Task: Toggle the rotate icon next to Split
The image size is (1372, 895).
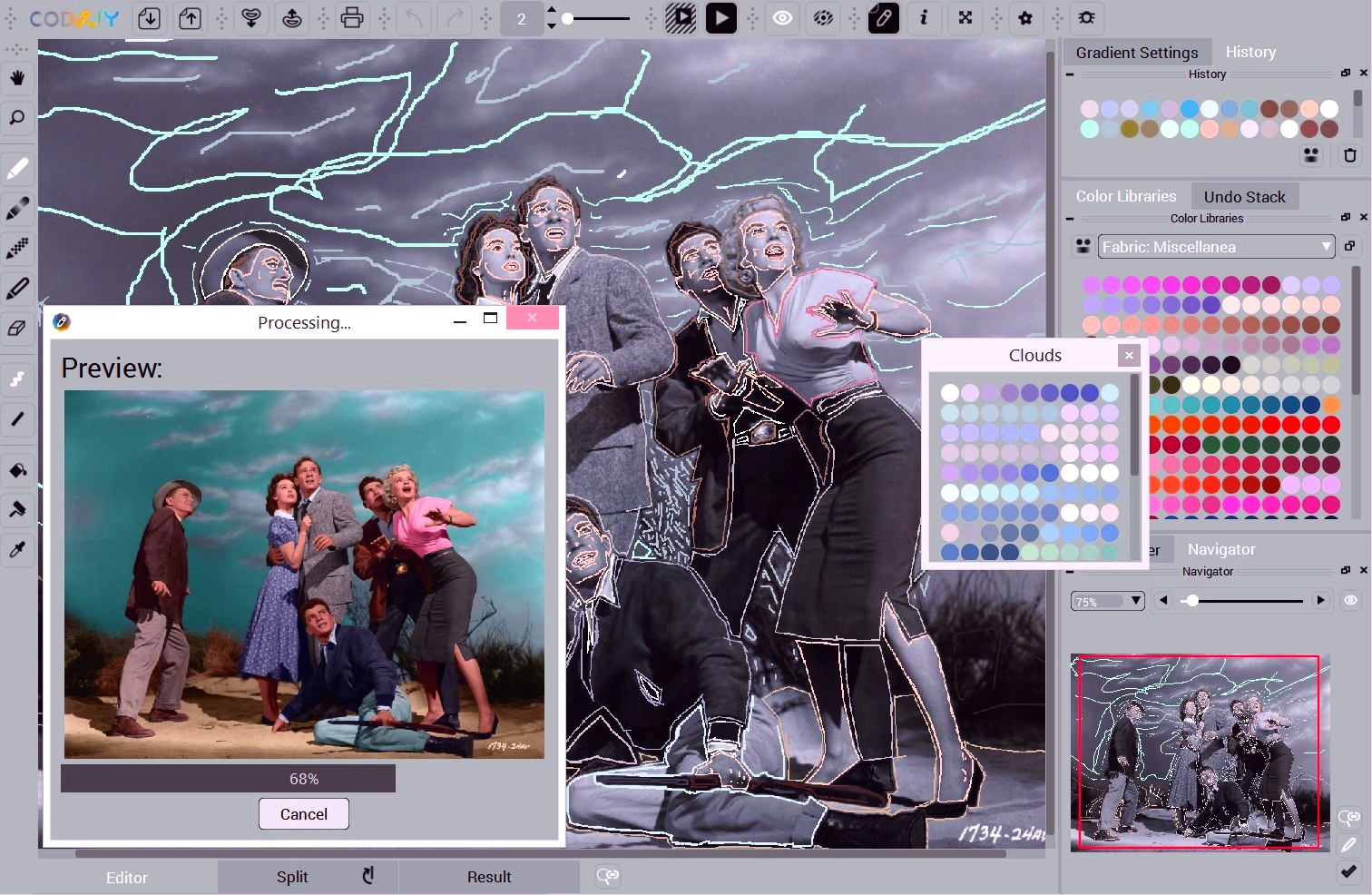Action: click(368, 876)
